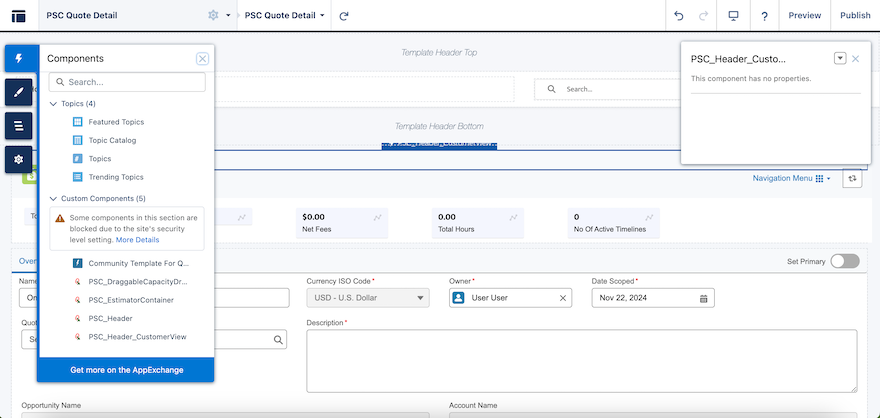Click the page header Search box
Screen dimensions: 880x418
[607, 89]
